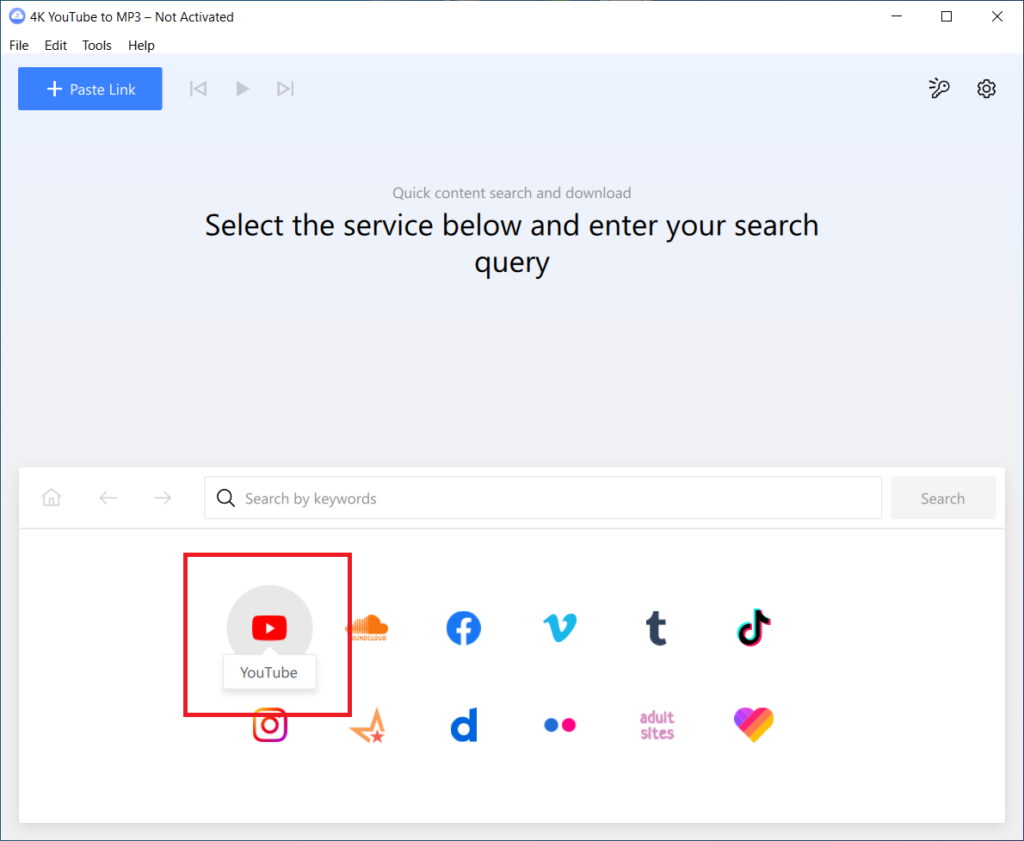This screenshot has width=1024, height=841.
Task: Open the File menu
Action: click(x=19, y=45)
